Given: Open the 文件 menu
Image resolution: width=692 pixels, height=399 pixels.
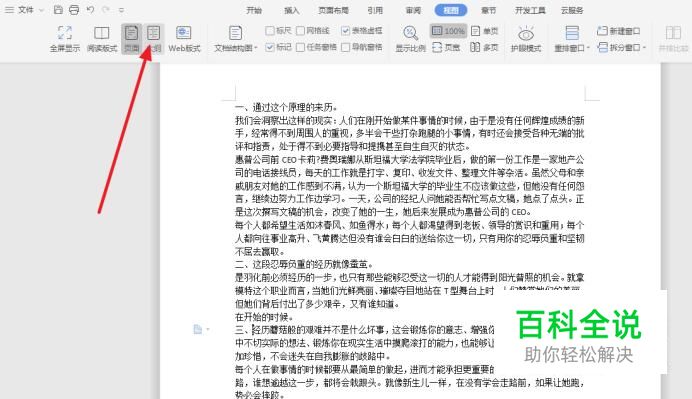Looking at the screenshot, I should pos(26,10).
